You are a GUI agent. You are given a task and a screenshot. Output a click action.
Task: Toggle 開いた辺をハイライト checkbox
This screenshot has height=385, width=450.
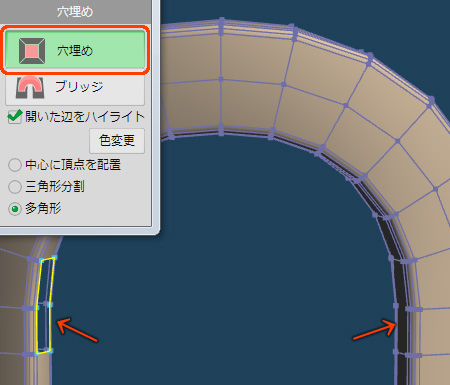click(15, 117)
